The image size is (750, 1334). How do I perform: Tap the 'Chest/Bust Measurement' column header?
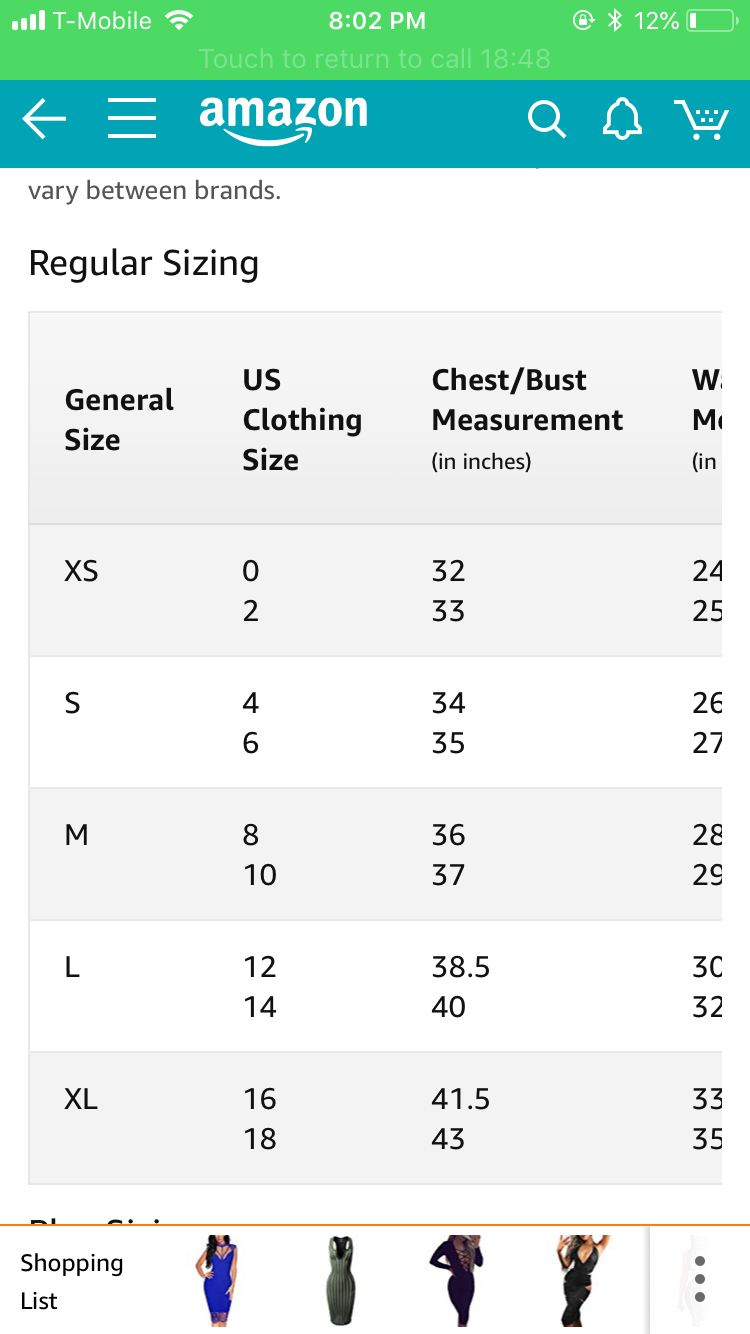(526, 418)
